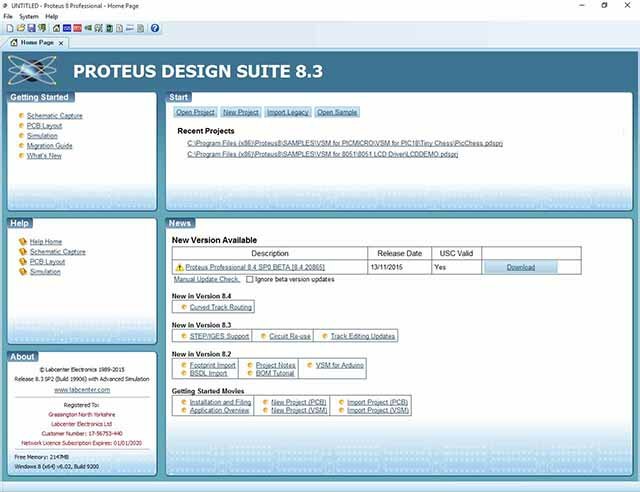Open BOM Tutorial link

click(275, 373)
